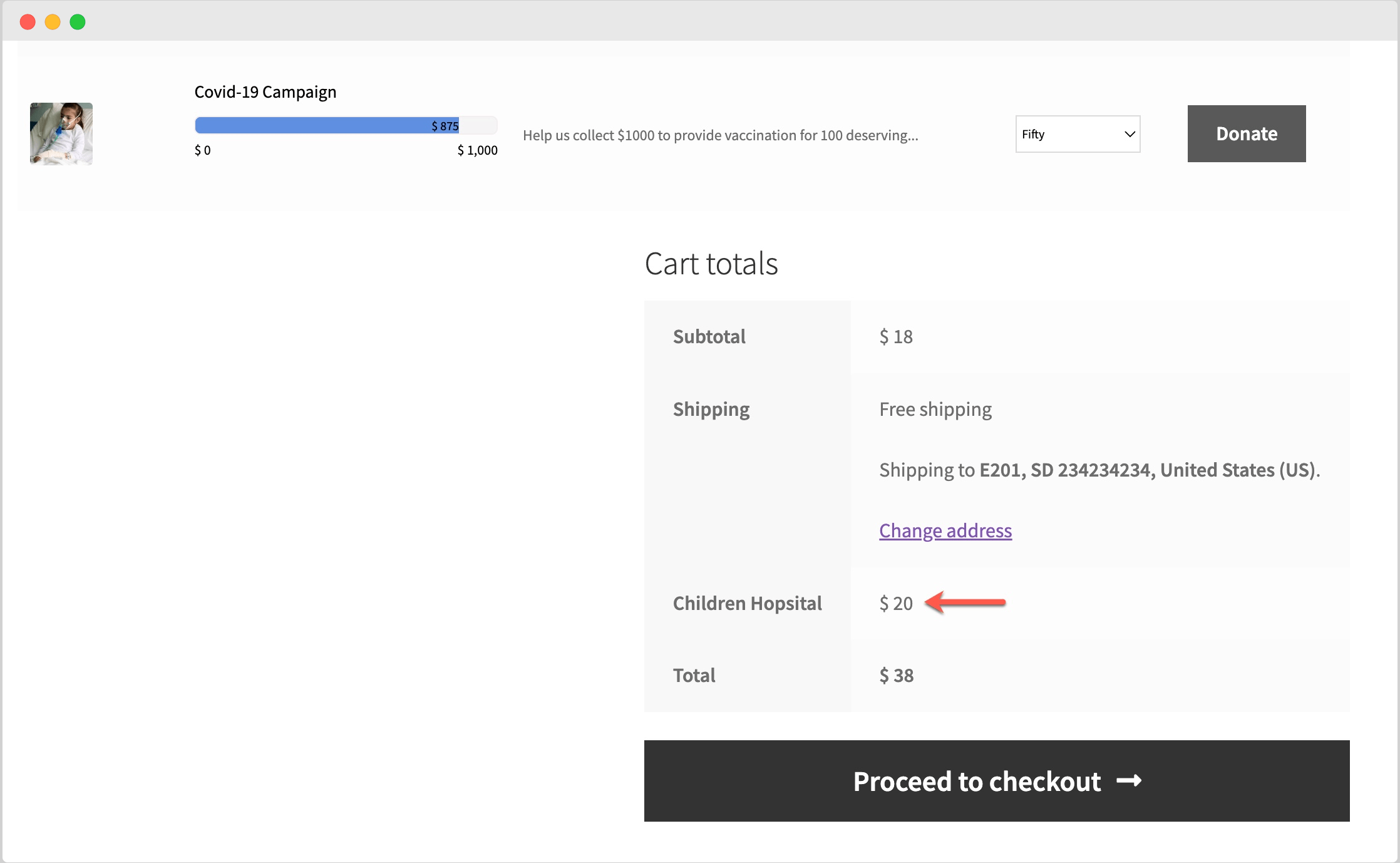Click the Cart totals heading
Image resolution: width=1400 pixels, height=863 pixels.
click(x=711, y=264)
